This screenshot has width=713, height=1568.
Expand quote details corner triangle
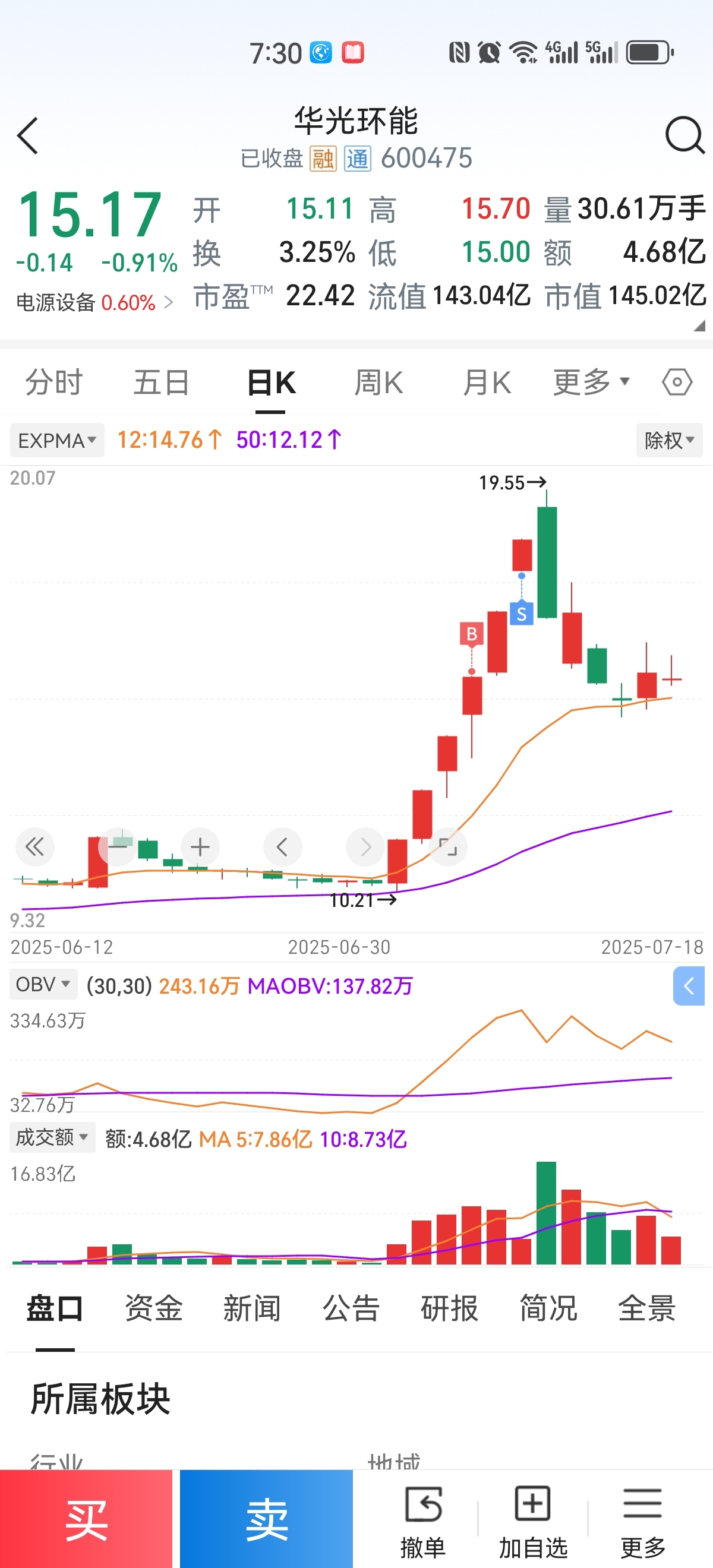[x=699, y=326]
